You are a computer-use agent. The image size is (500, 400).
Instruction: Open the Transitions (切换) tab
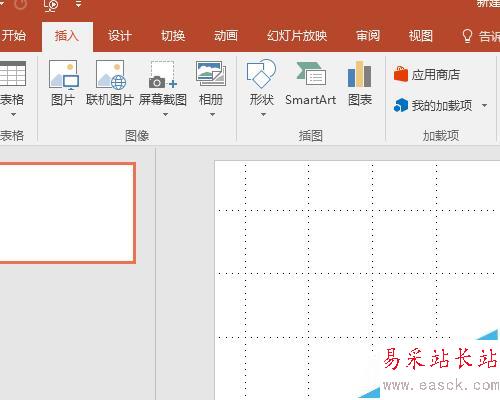tap(173, 36)
